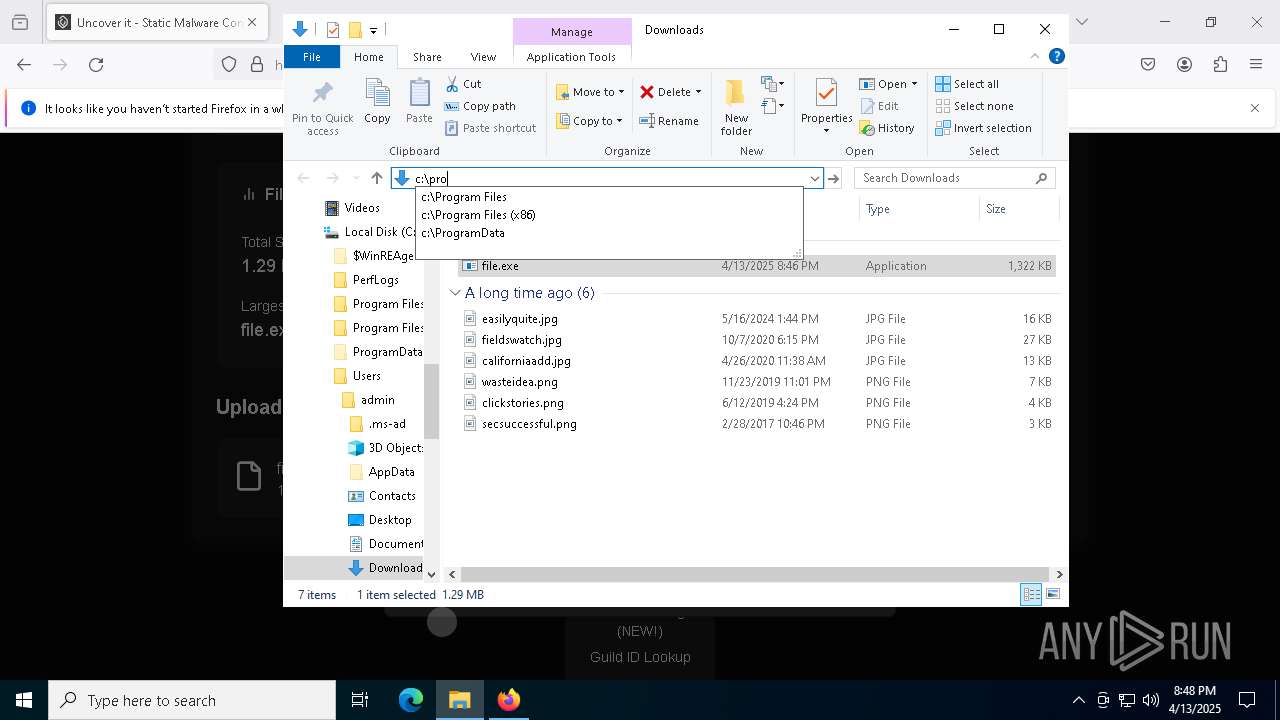Click the quick access toolbar customize arrow
The image size is (1280, 720).
point(373,30)
